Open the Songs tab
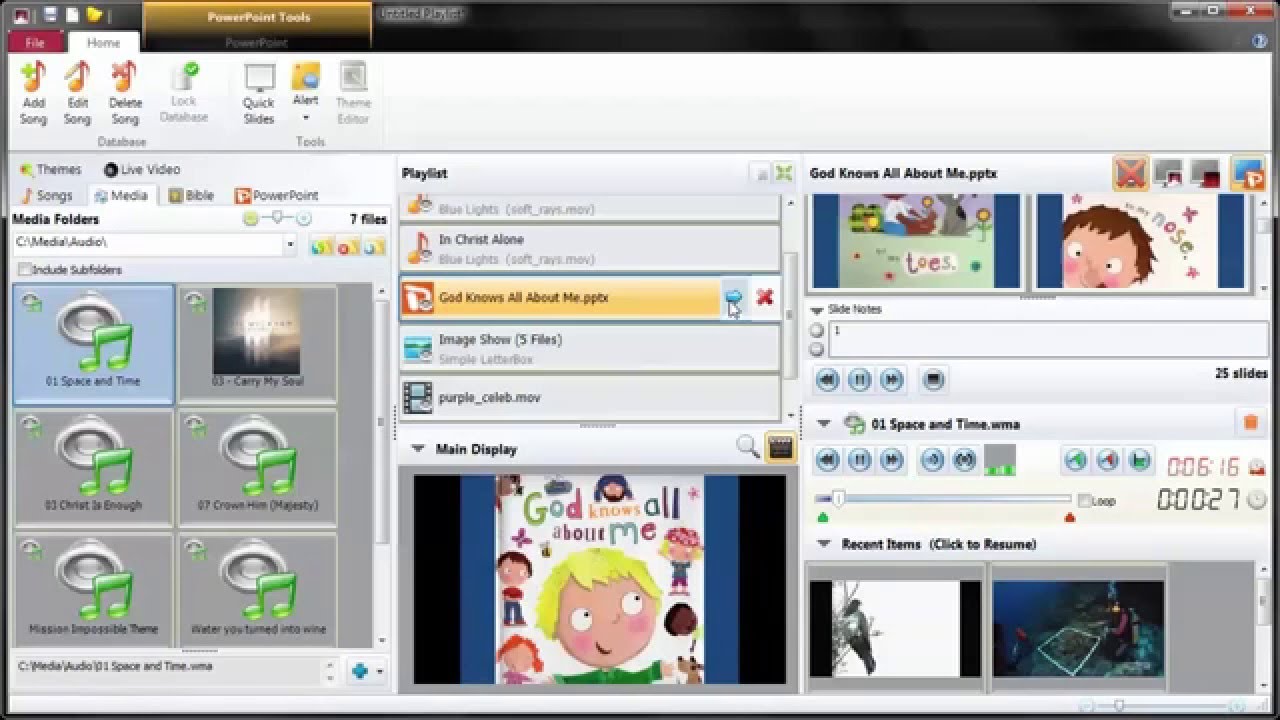1280x720 pixels. pos(46,195)
